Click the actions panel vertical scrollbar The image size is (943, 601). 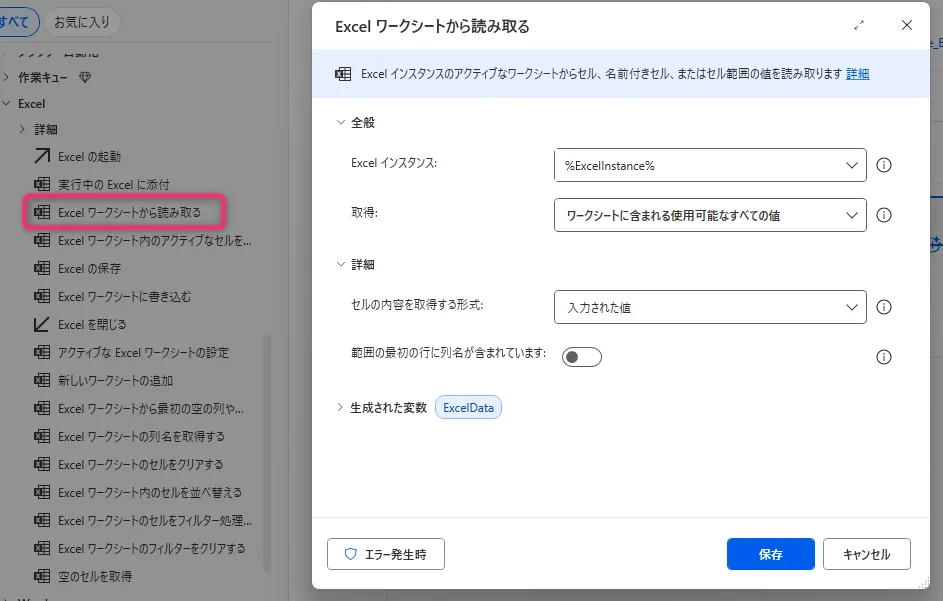point(267,450)
